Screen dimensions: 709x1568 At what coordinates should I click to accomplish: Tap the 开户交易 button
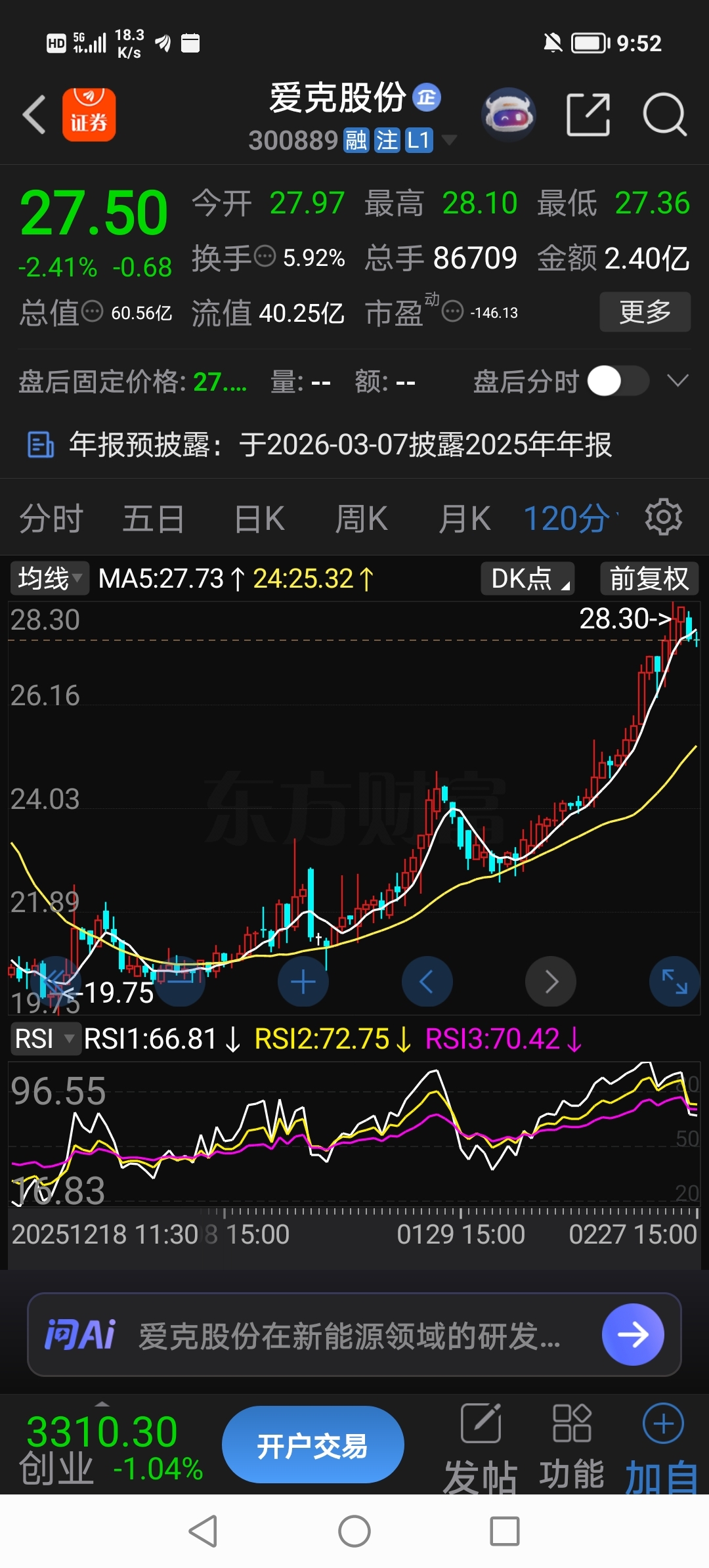(312, 1445)
